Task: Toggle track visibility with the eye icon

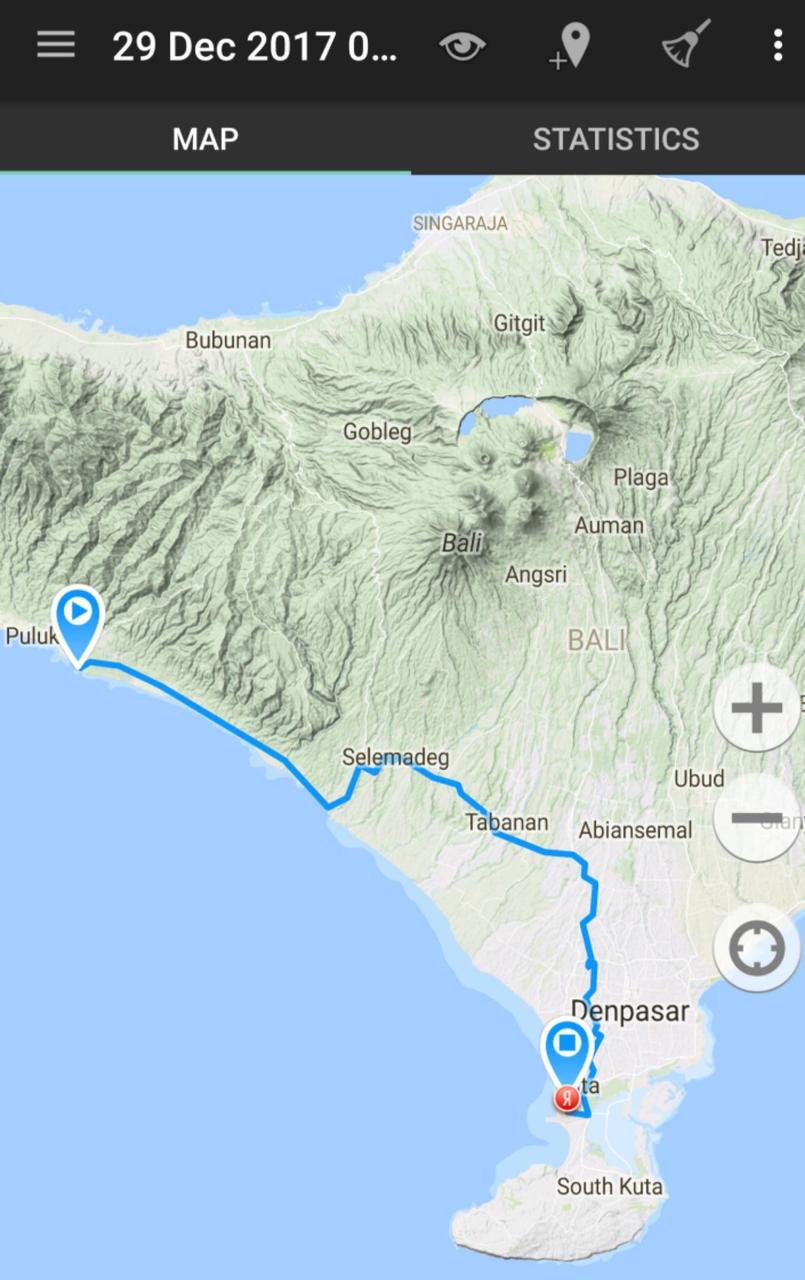Action: 462,46
